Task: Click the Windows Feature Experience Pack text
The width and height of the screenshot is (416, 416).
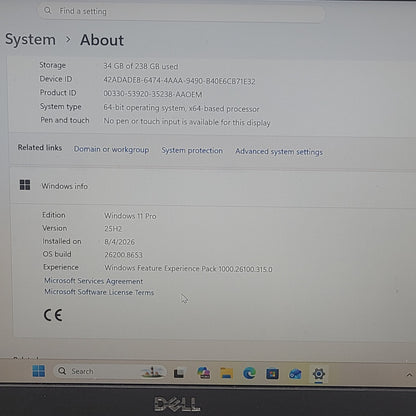Action: [x=188, y=269]
